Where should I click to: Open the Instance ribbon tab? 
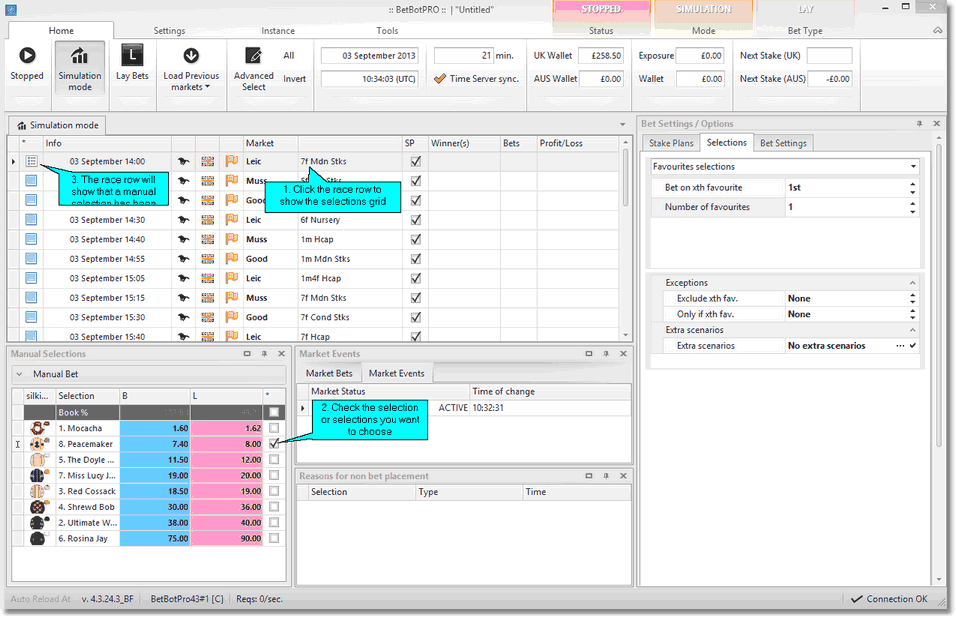[x=277, y=30]
